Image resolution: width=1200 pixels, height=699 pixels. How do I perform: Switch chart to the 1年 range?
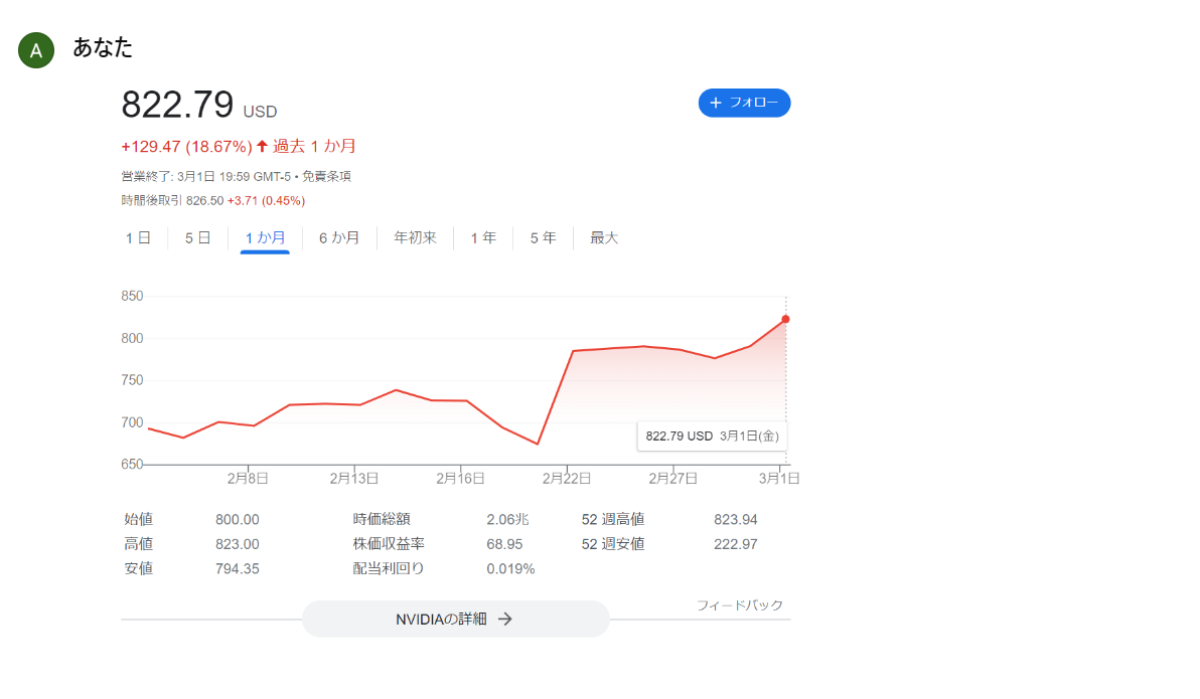pos(483,238)
